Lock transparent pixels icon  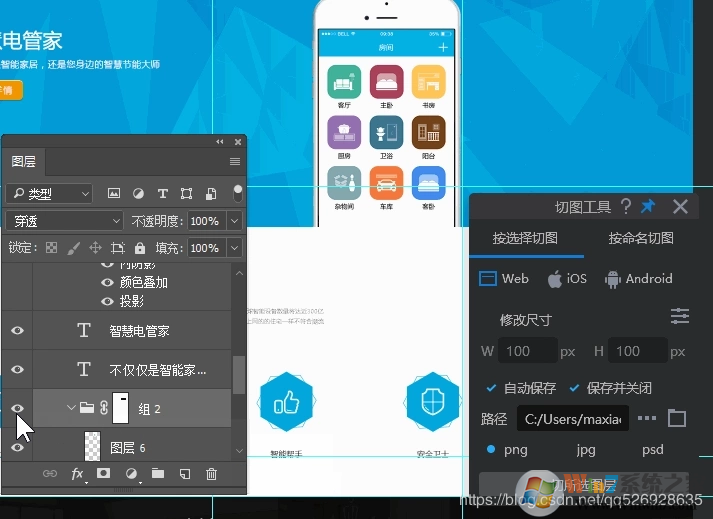tap(51, 247)
